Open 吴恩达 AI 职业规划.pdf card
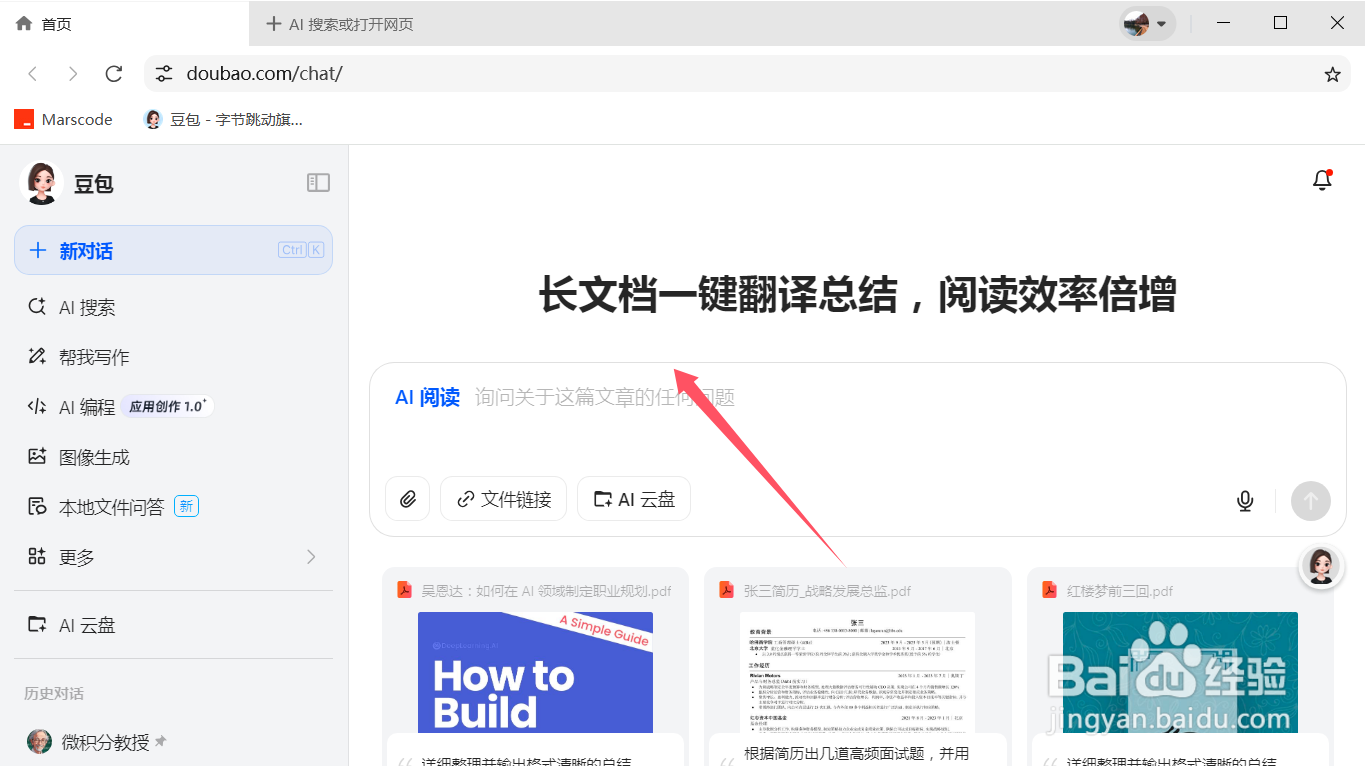Viewport: 1365px width, 766px height. point(535,666)
